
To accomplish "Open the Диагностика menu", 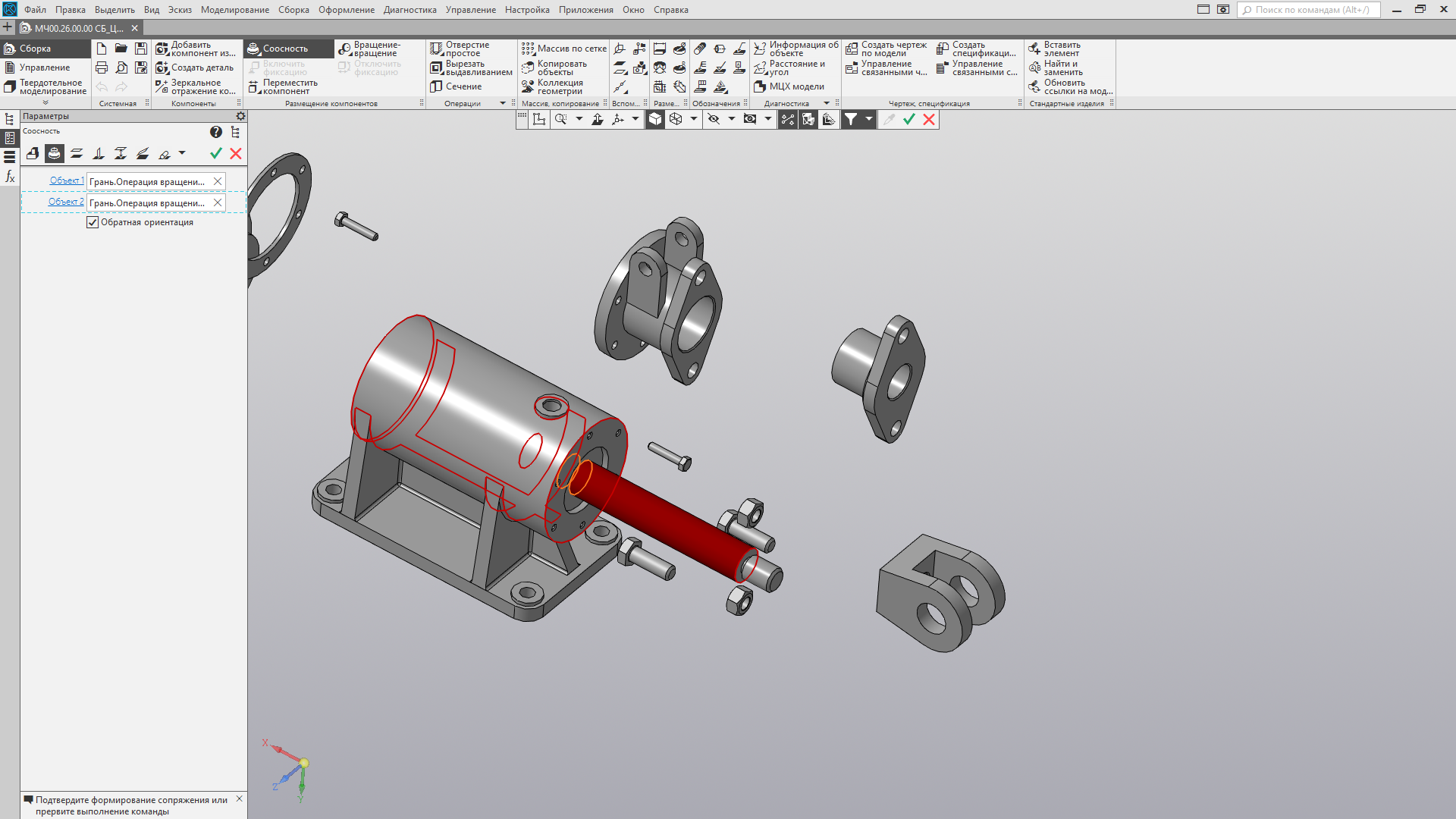I will click(x=410, y=10).
